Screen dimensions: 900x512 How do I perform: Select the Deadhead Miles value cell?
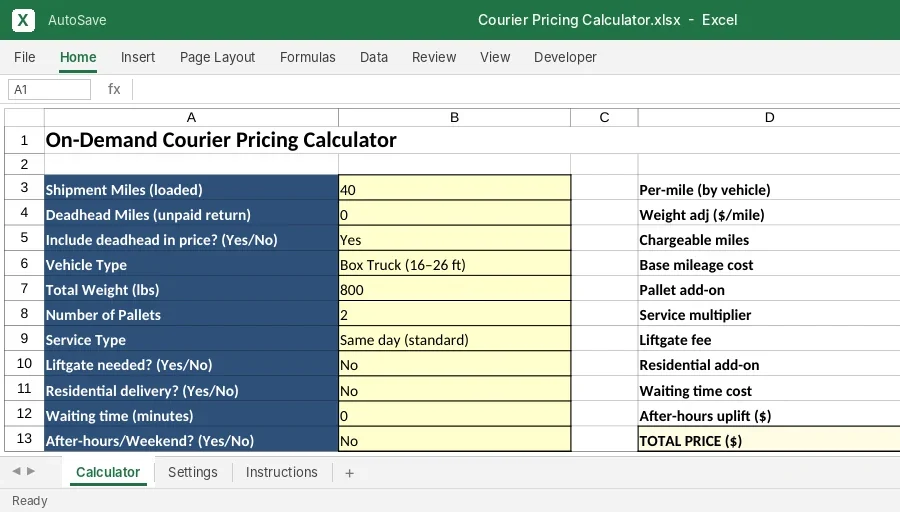(455, 213)
